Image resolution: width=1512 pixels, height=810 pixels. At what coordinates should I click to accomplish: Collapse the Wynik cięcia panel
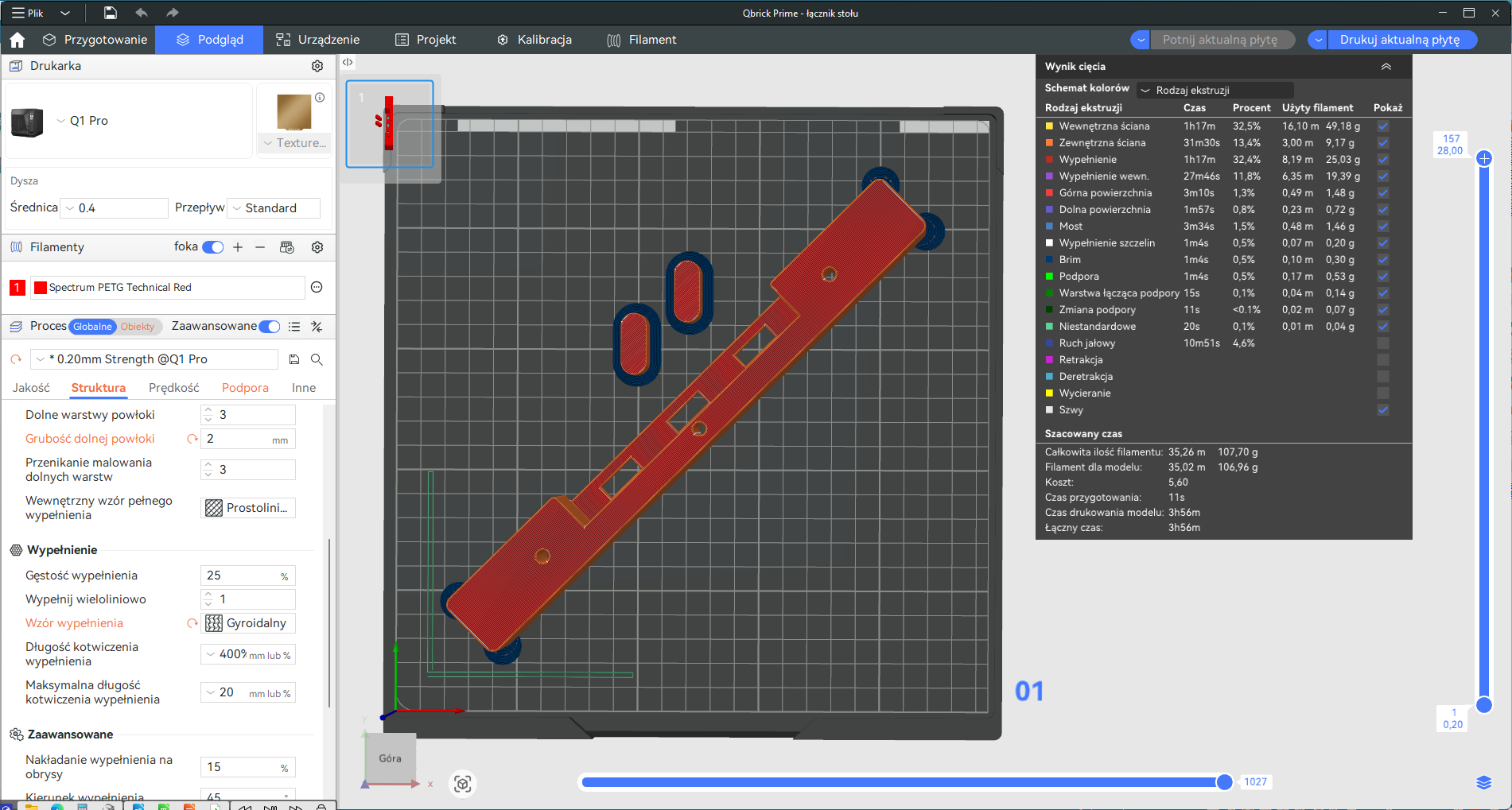coord(1386,67)
